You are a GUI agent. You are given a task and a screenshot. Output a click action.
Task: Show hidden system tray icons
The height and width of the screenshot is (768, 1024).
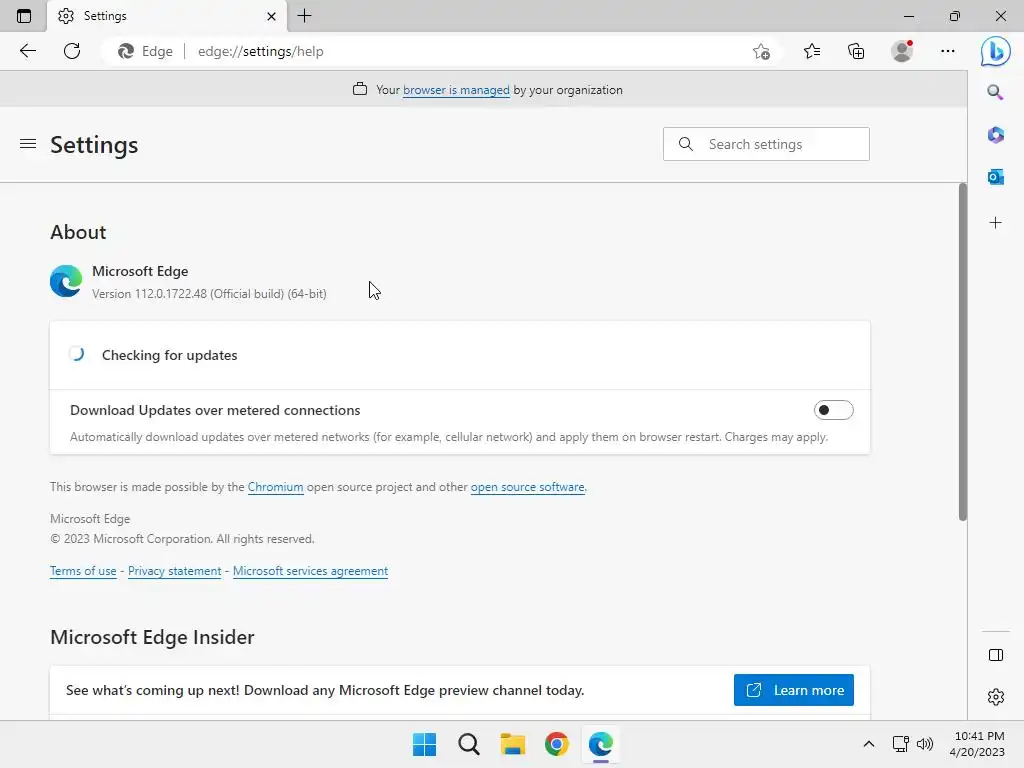pos(869,744)
